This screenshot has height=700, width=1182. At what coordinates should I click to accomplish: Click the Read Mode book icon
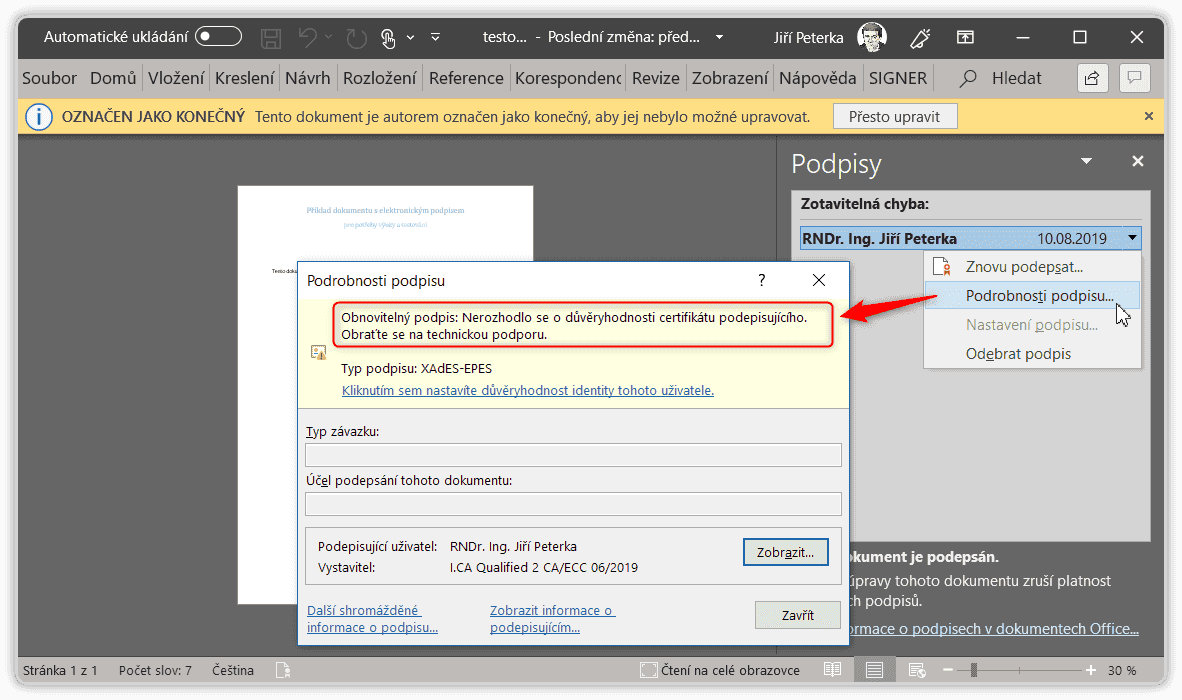[832, 670]
